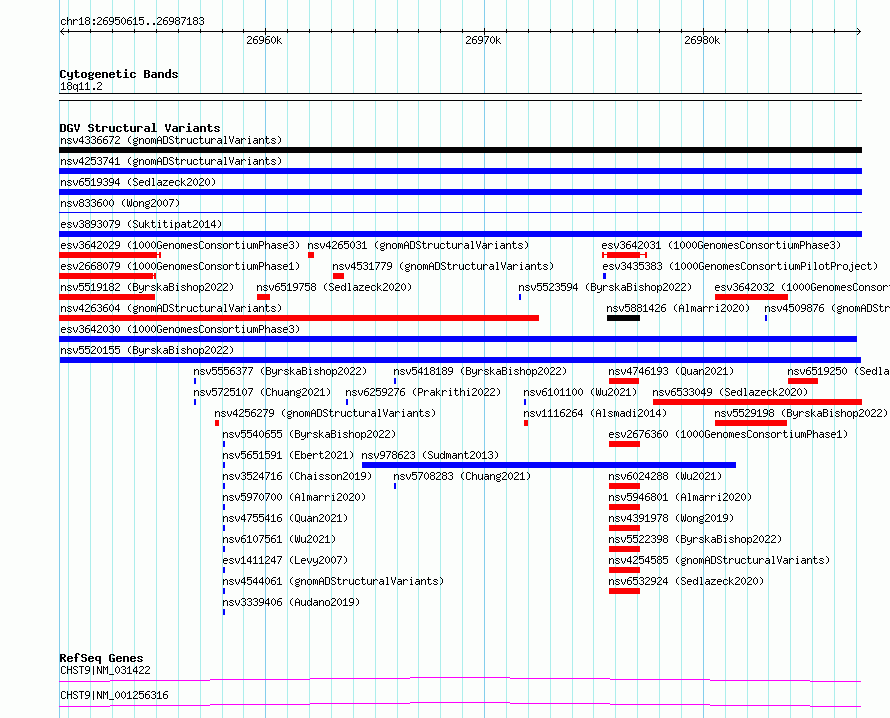890x718 pixels.
Task: Click nsv6024288 (Wu2021) label
Action: tap(665, 476)
